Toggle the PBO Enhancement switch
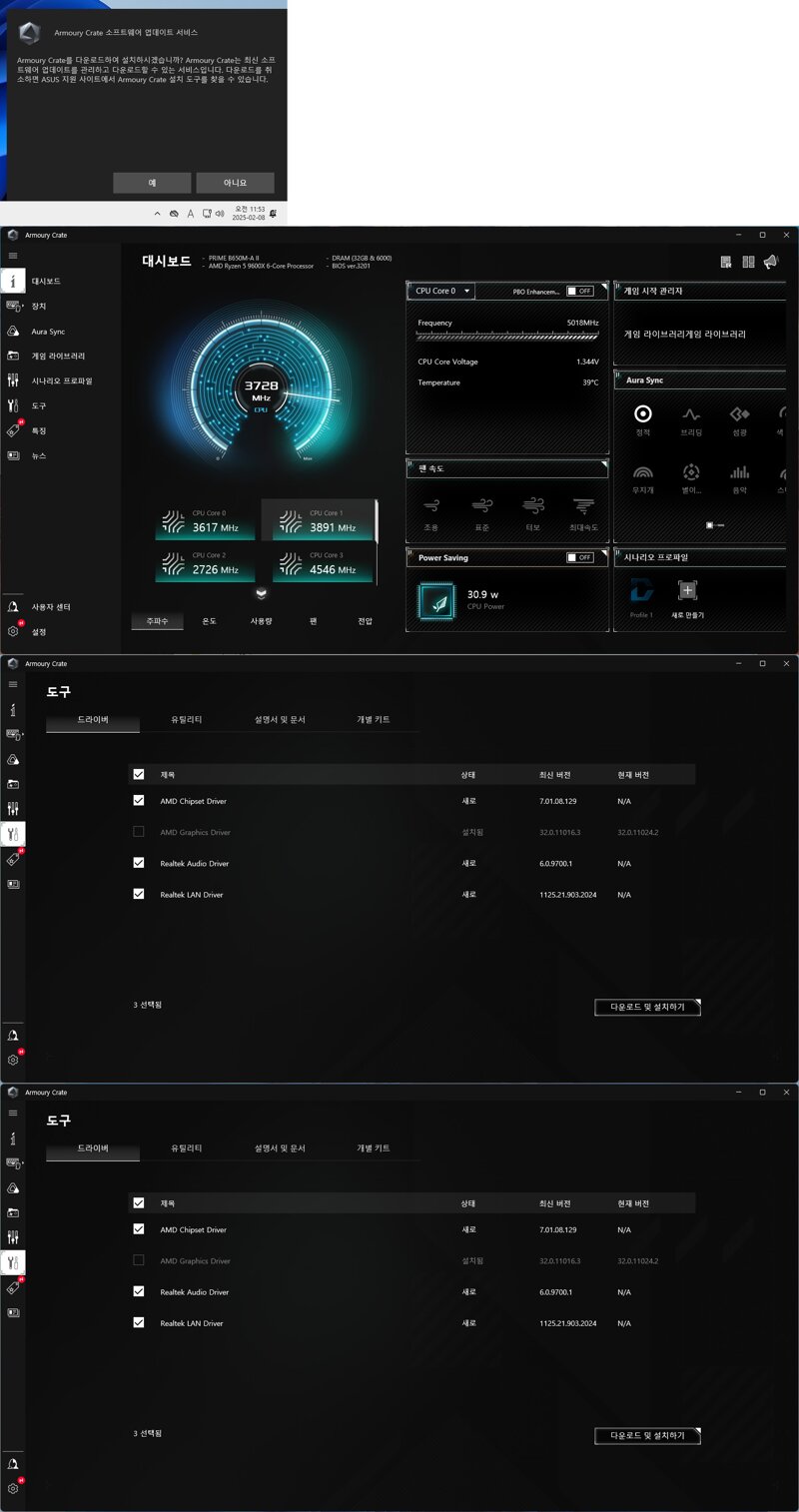The height and width of the screenshot is (1512, 799). [579, 291]
